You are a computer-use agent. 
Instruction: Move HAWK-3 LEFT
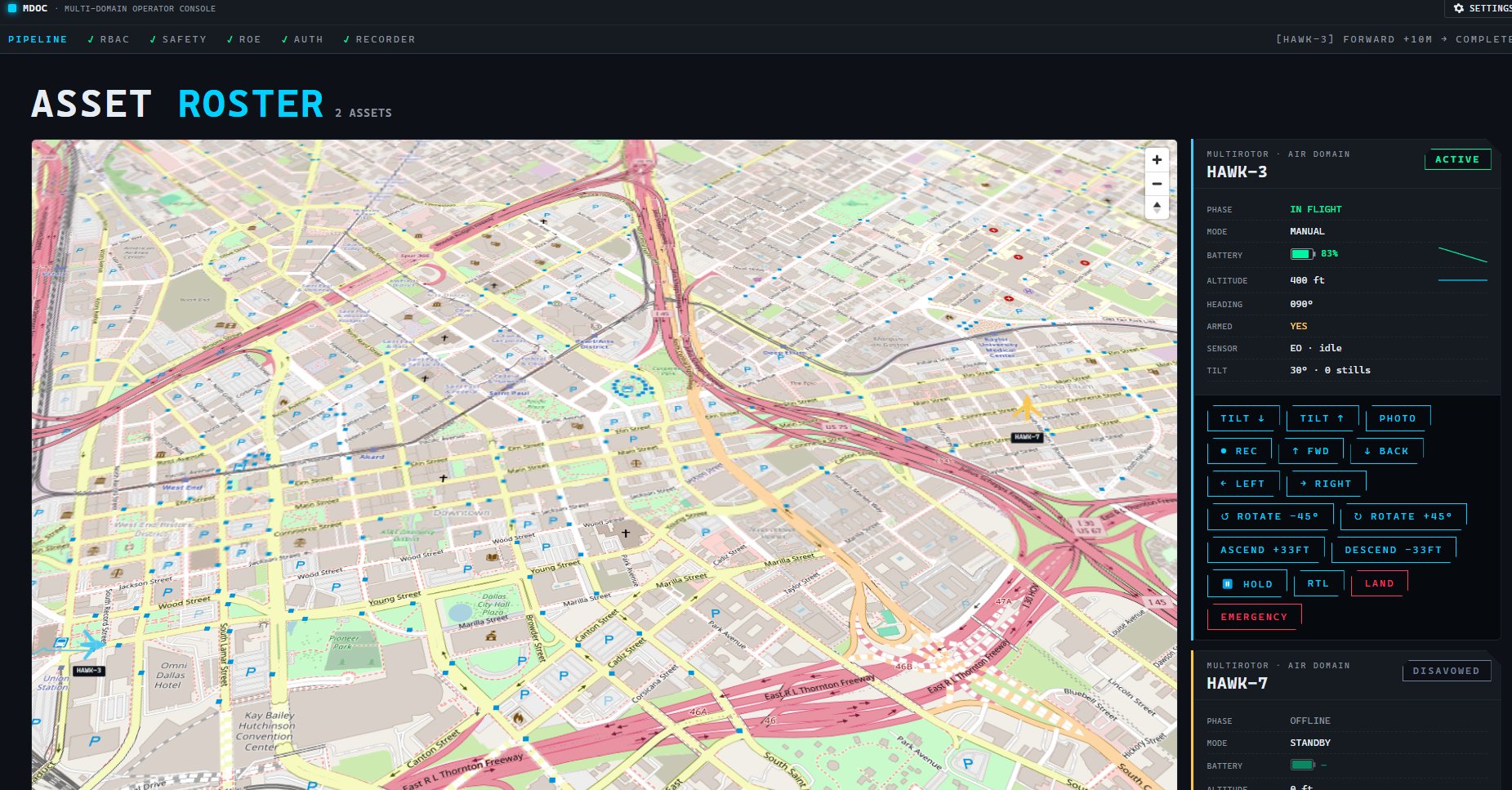click(x=1242, y=484)
